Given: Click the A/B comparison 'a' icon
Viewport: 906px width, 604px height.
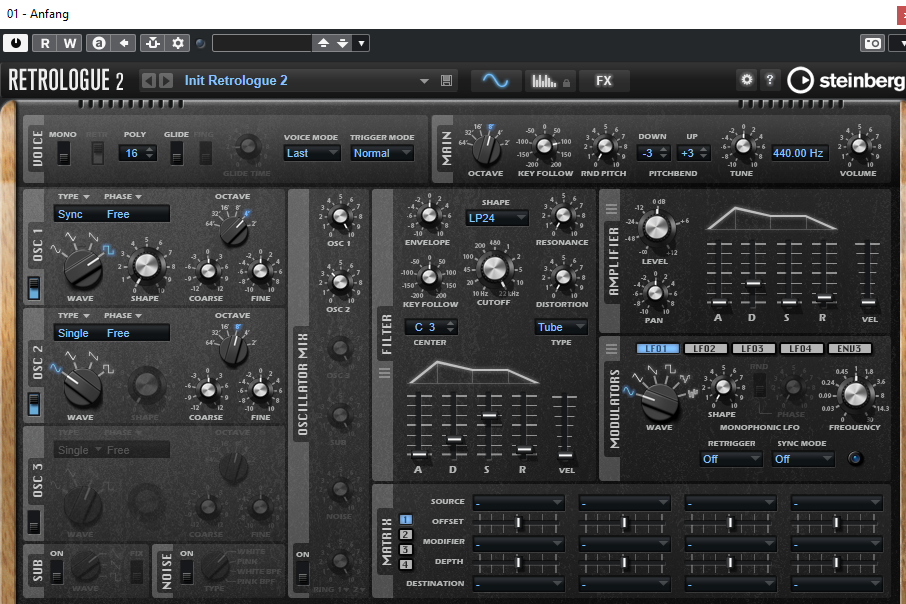Looking at the screenshot, I should click(x=99, y=43).
